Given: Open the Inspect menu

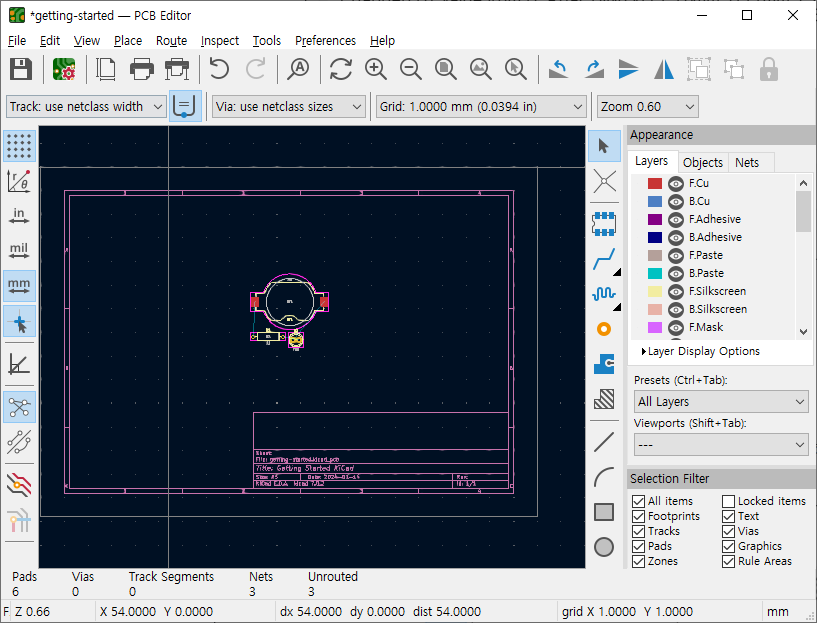Looking at the screenshot, I should [x=220, y=41].
